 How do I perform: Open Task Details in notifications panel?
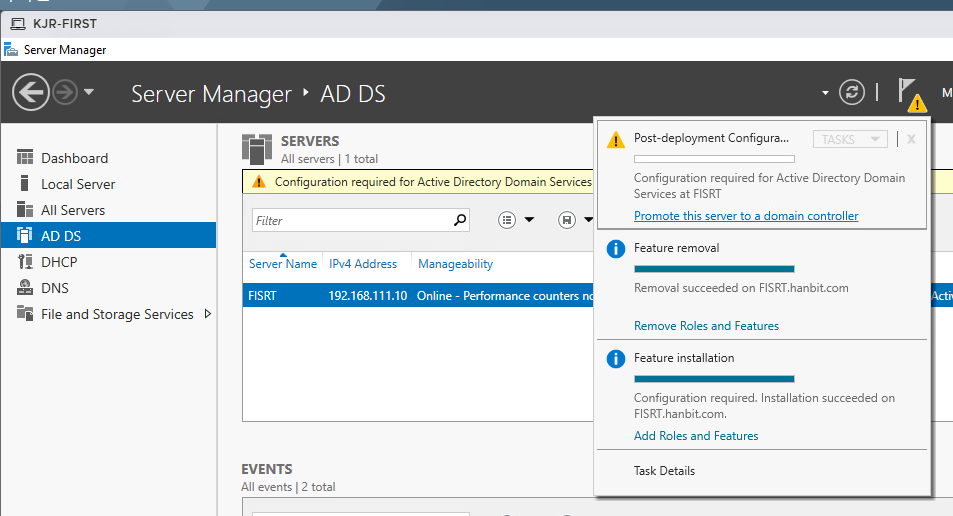664,470
